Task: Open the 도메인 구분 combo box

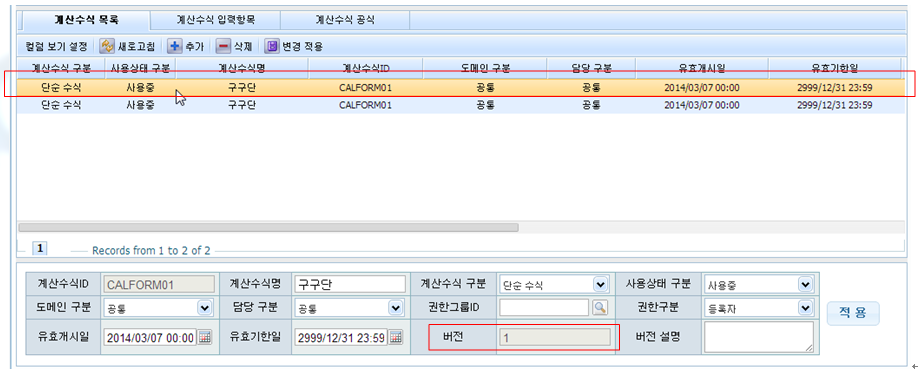Action: coord(157,307)
